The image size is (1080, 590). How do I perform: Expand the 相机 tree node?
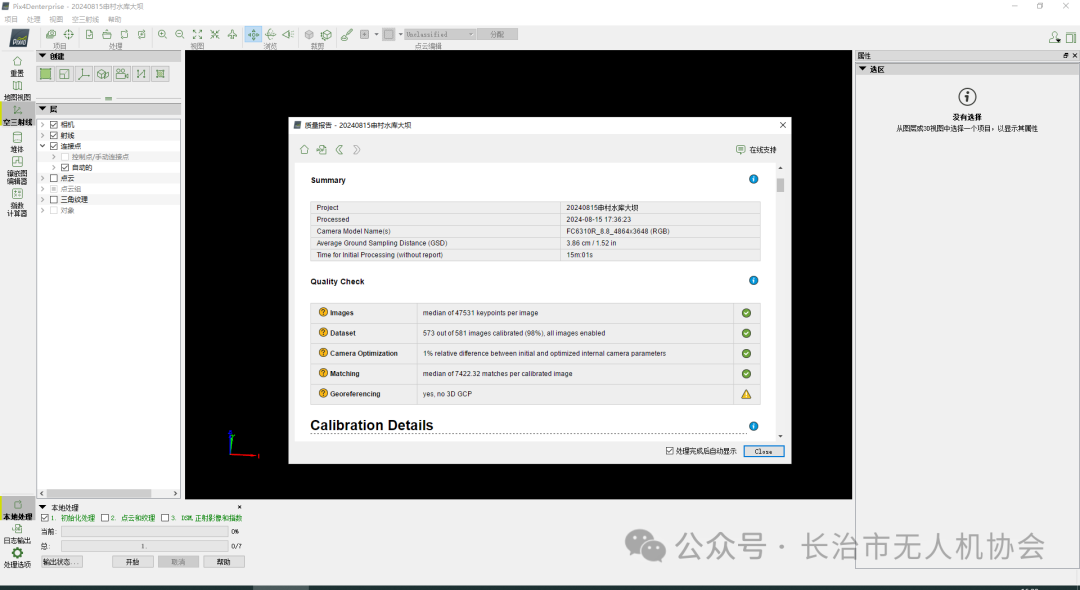(x=43, y=125)
